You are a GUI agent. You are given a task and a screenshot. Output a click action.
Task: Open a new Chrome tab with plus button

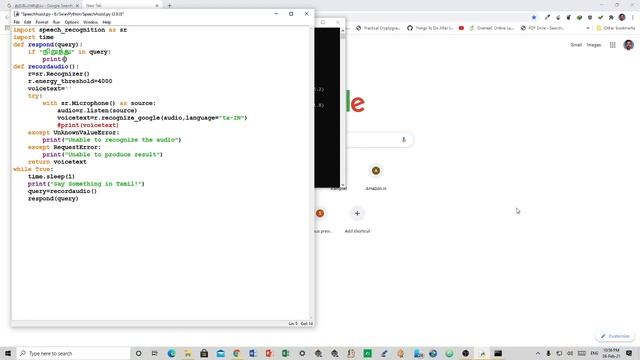coord(169,6)
